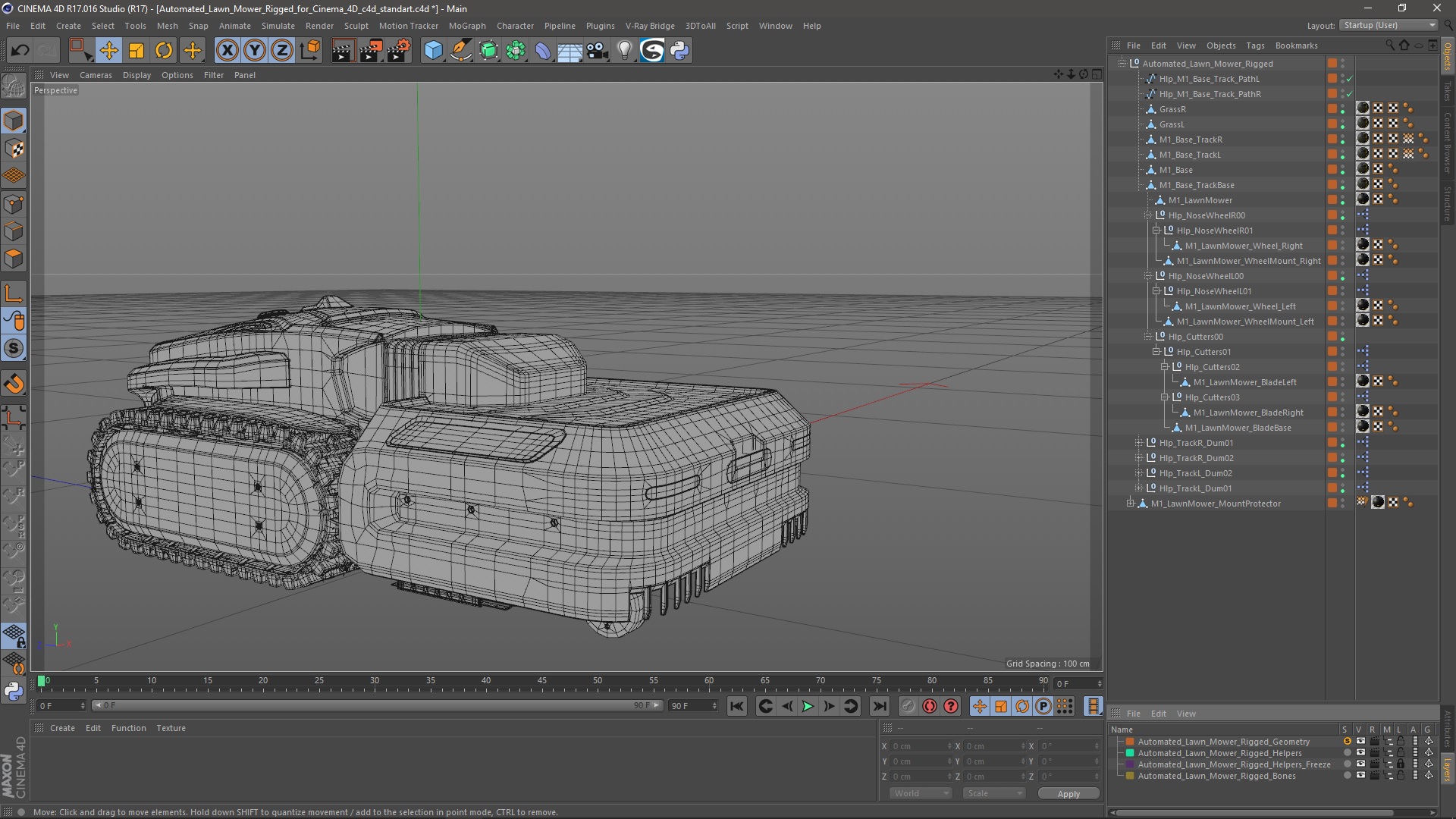This screenshot has width=1456, height=819.
Task: Play animation forwards
Action: point(808,706)
